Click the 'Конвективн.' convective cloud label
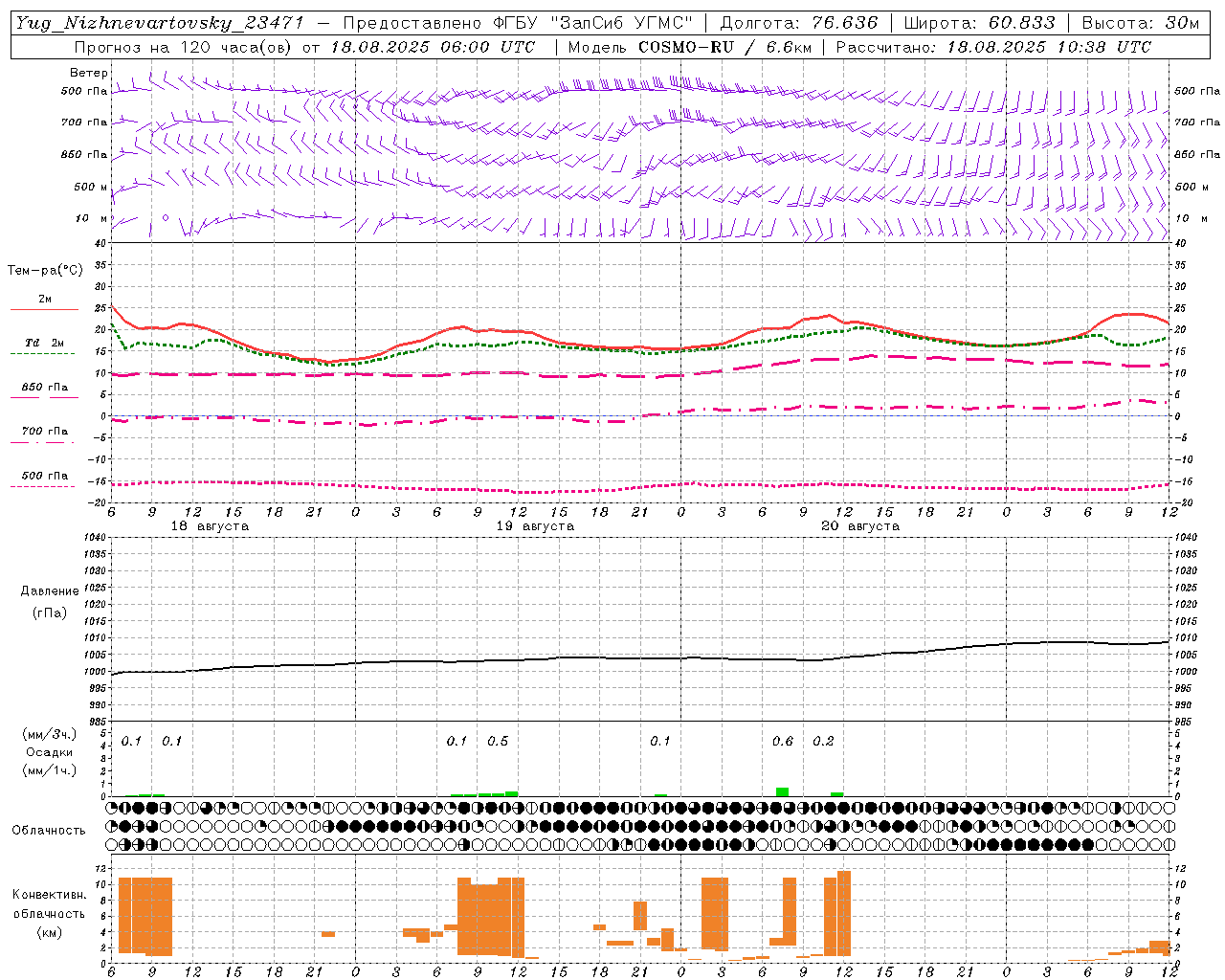Viewport: 1225px width, 980px height. pyautogui.click(x=50, y=895)
